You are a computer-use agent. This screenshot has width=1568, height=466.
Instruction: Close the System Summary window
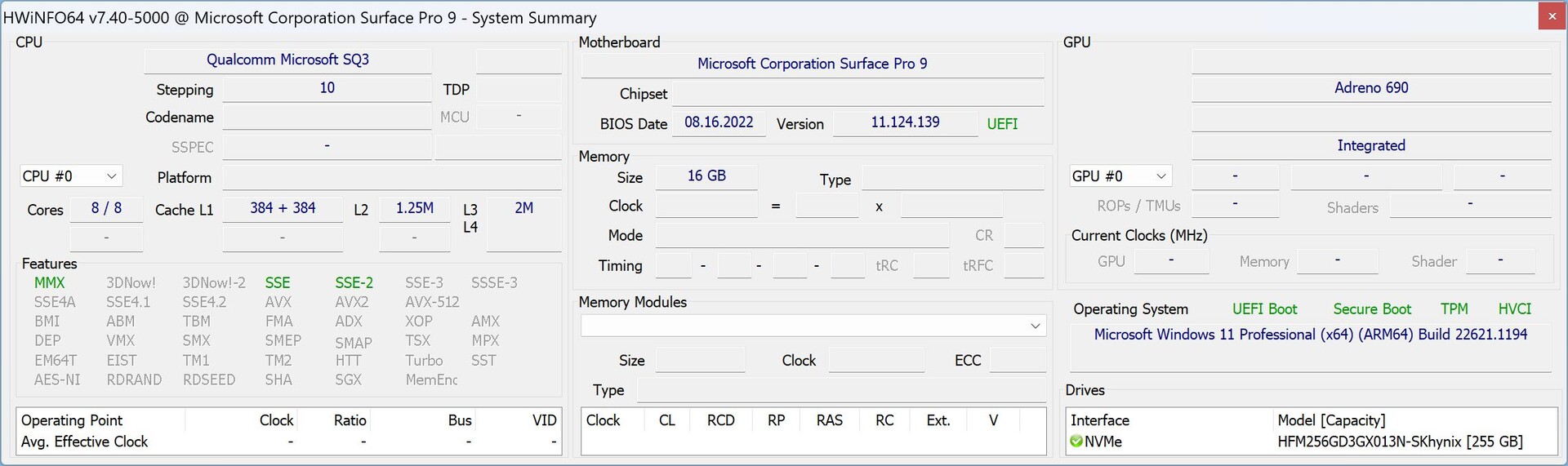click(1552, 16)
